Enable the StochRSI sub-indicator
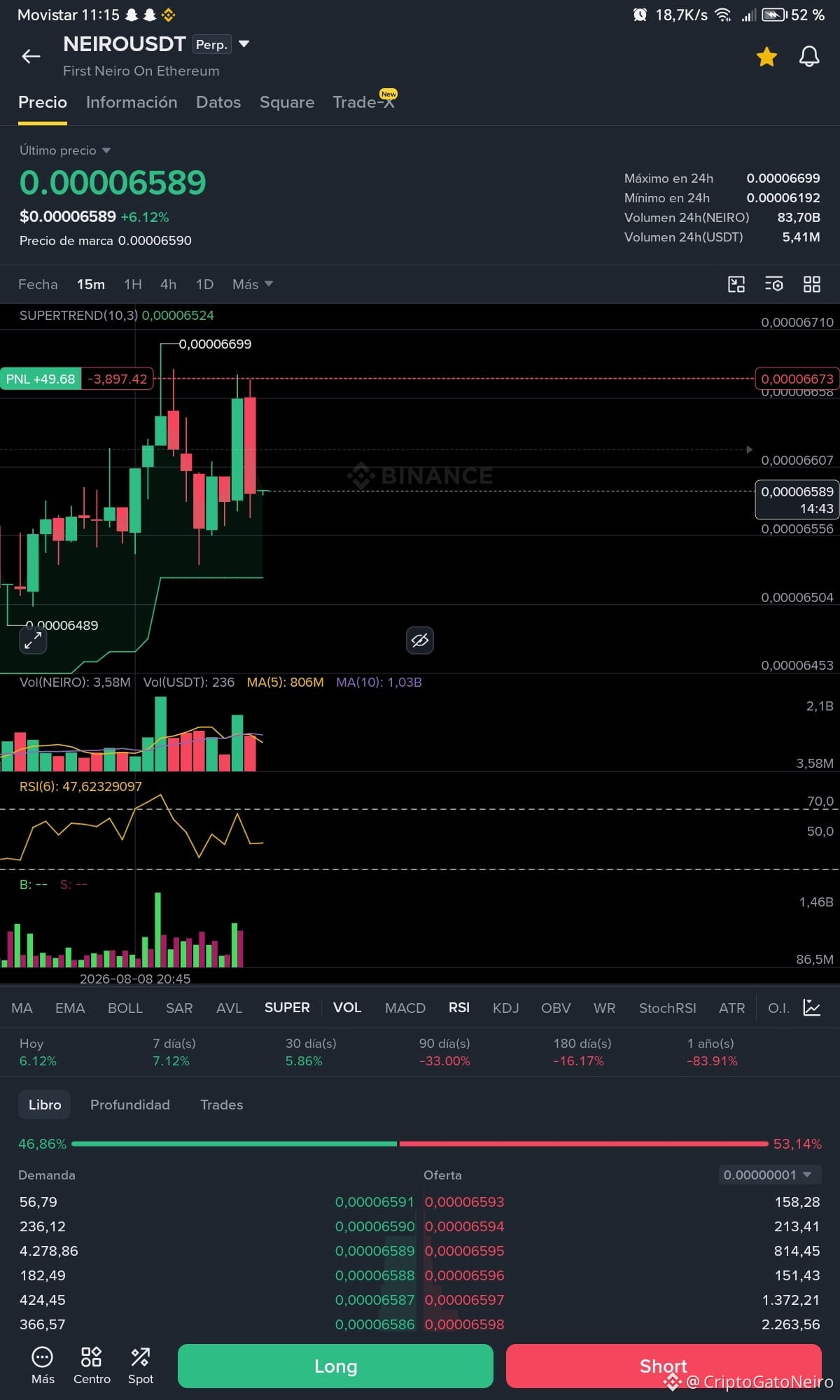 tap(668, 1008)
